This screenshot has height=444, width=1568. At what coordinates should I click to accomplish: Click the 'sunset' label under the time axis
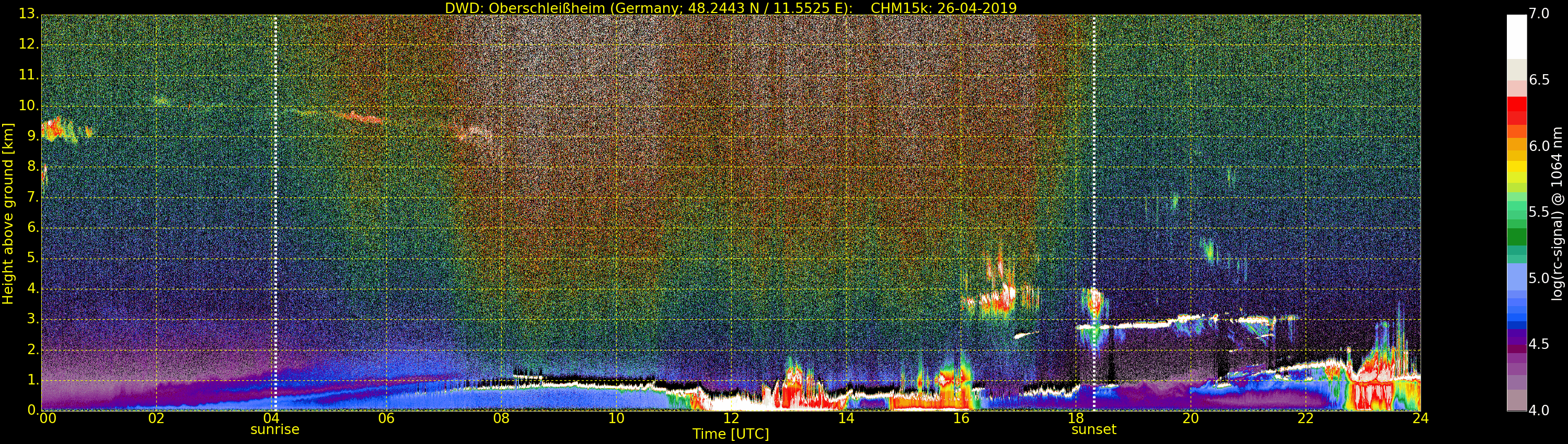click(x=1094, y=429)
